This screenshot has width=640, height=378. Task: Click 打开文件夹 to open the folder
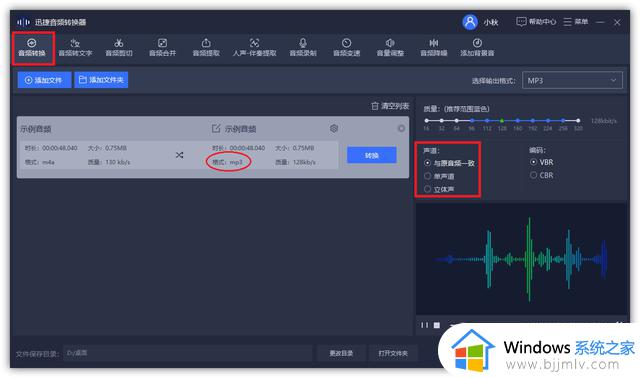[x=393, y=353]
